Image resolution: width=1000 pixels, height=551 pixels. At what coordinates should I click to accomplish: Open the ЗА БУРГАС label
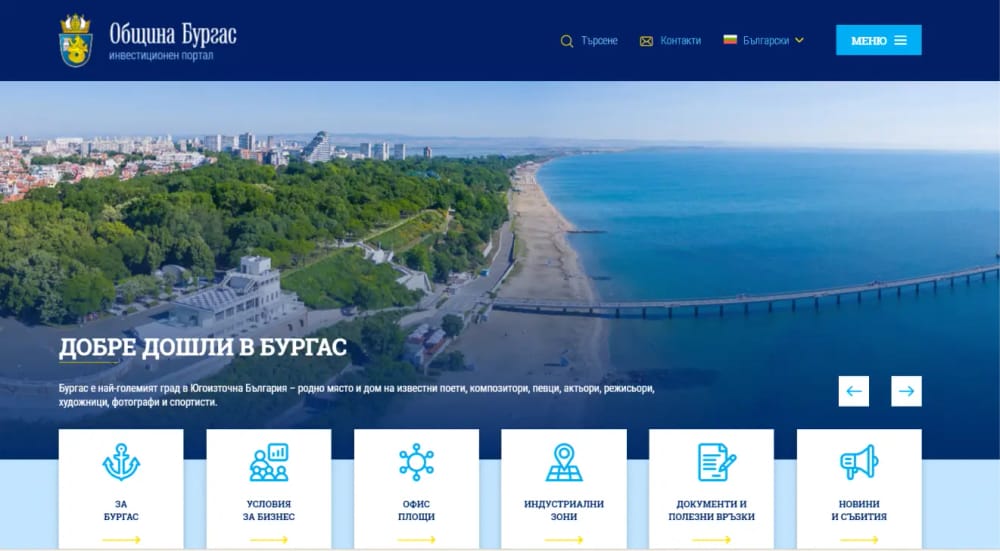click(121, 510)
